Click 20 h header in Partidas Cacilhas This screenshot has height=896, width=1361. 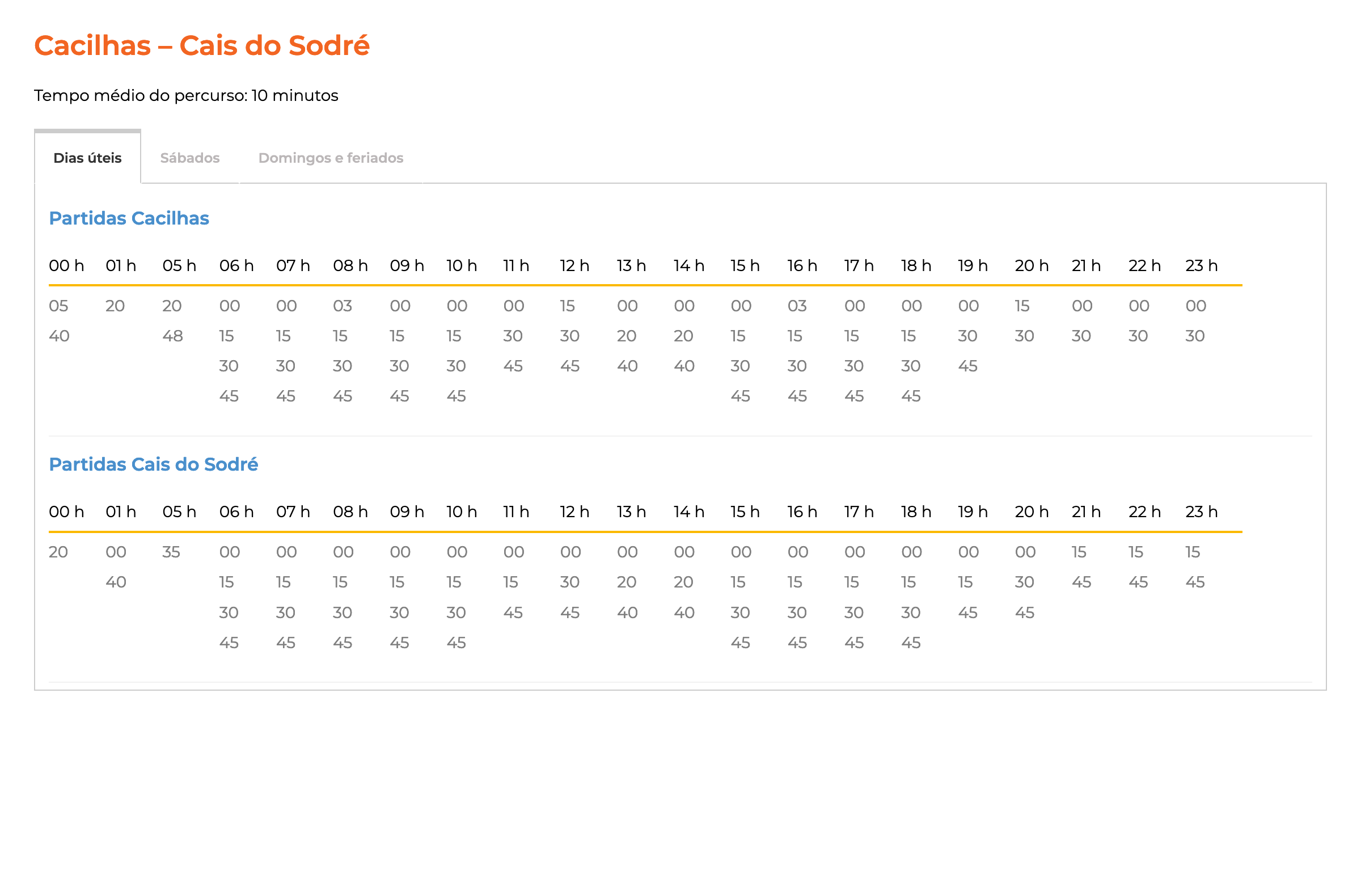point(1032,266)
